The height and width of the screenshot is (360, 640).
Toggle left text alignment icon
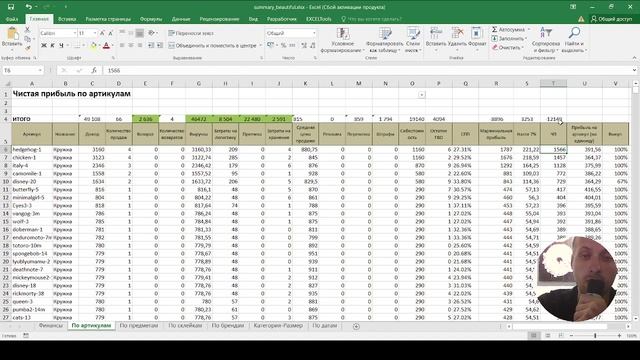(122, 45)
